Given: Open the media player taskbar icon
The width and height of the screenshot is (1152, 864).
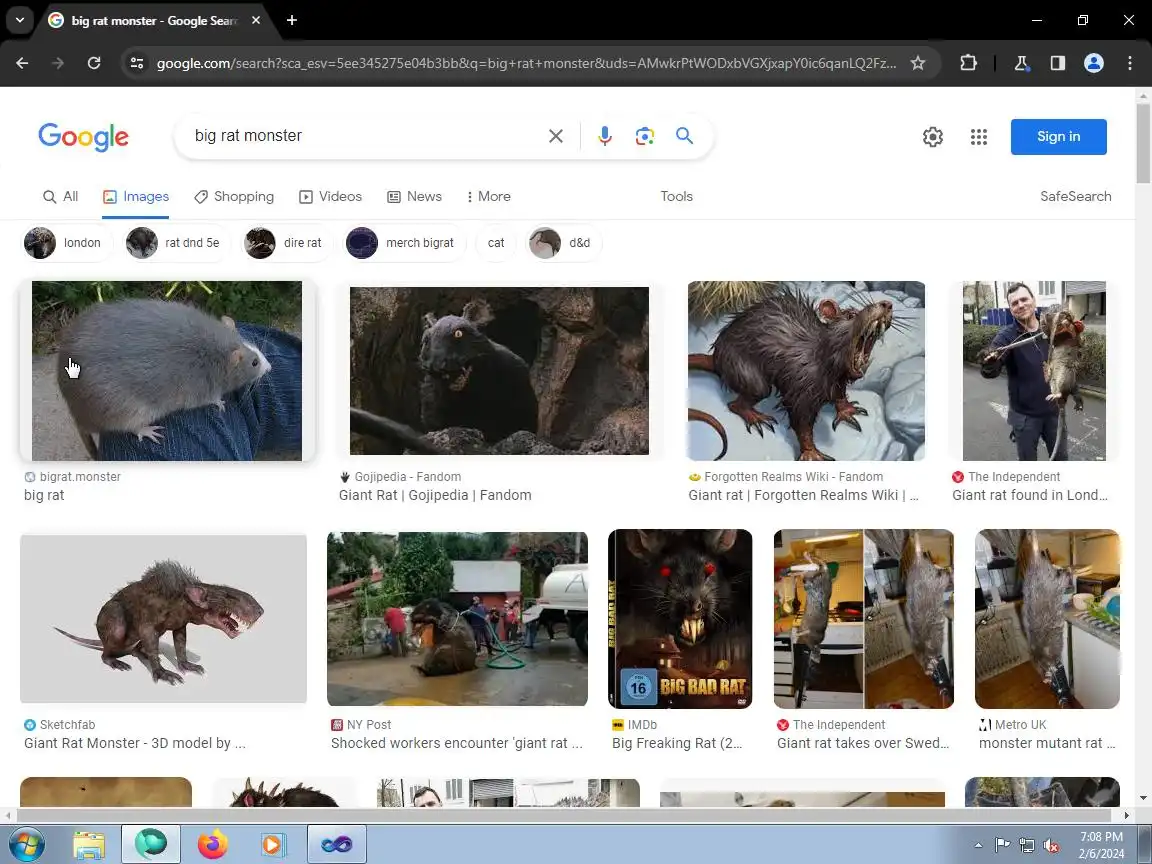Looking at the screenshot, I should (273, 844).
